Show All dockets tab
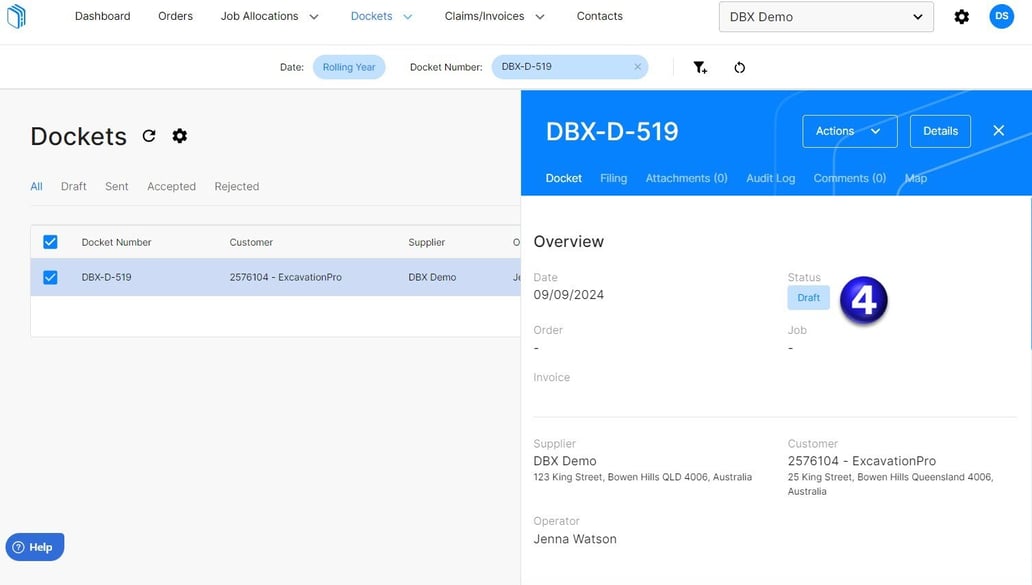 click(36, 186)
